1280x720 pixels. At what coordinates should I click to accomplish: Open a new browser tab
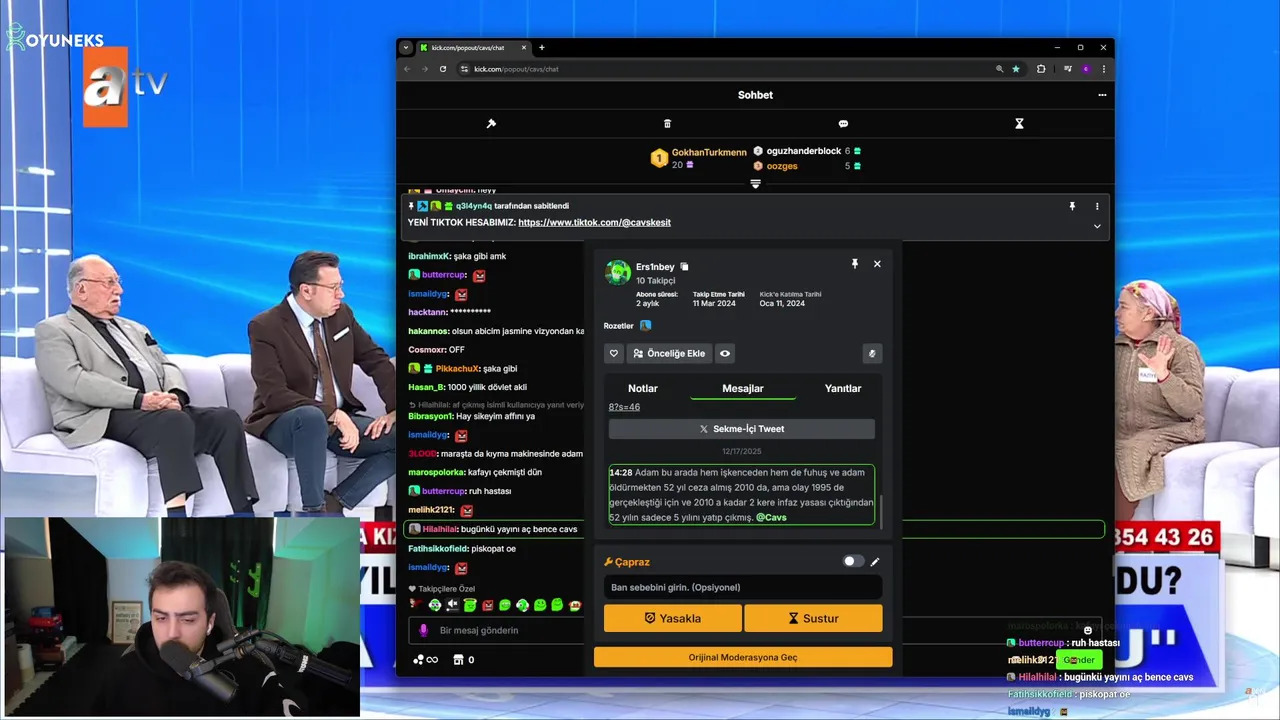(542, 48)
